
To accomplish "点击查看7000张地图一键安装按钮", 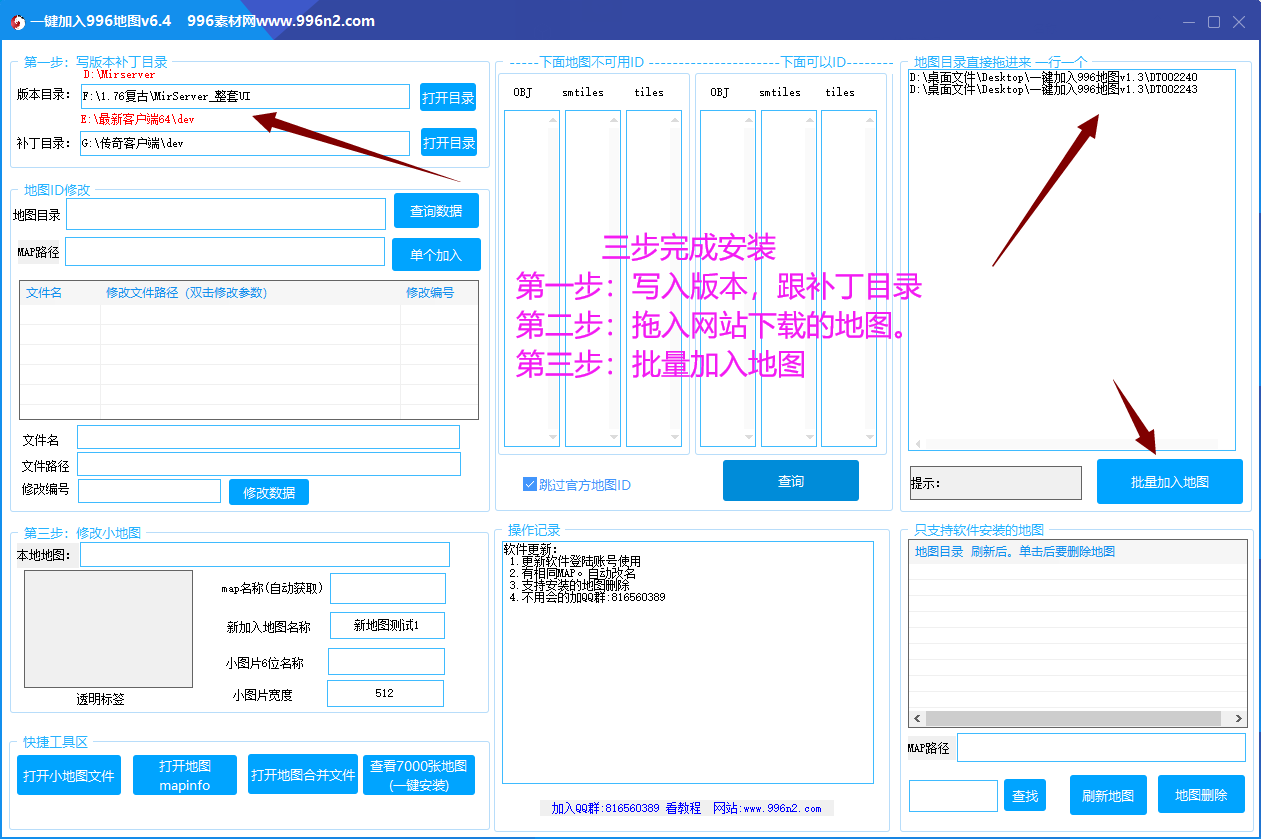I will [418, 775].
